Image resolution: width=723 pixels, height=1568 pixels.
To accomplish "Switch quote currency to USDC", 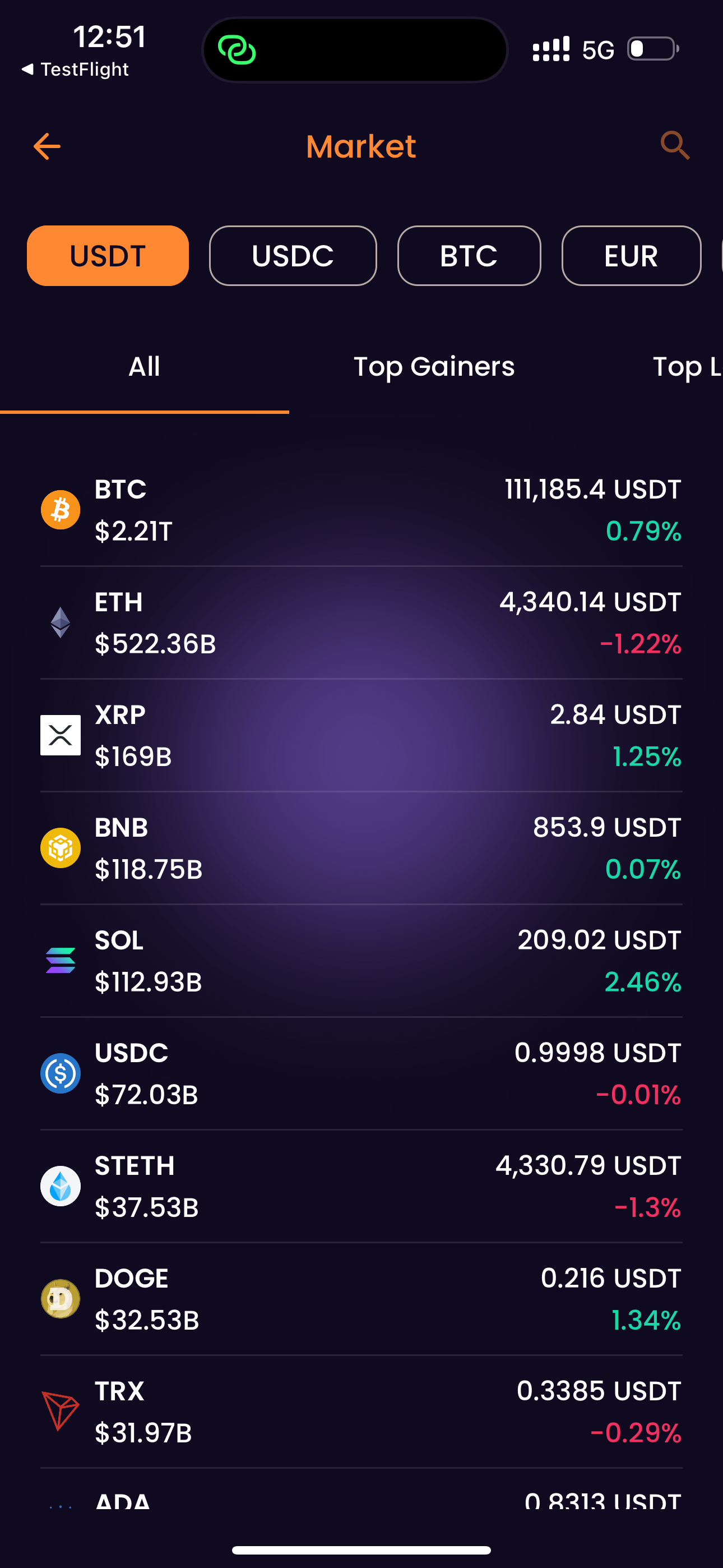I will (293, 256).
